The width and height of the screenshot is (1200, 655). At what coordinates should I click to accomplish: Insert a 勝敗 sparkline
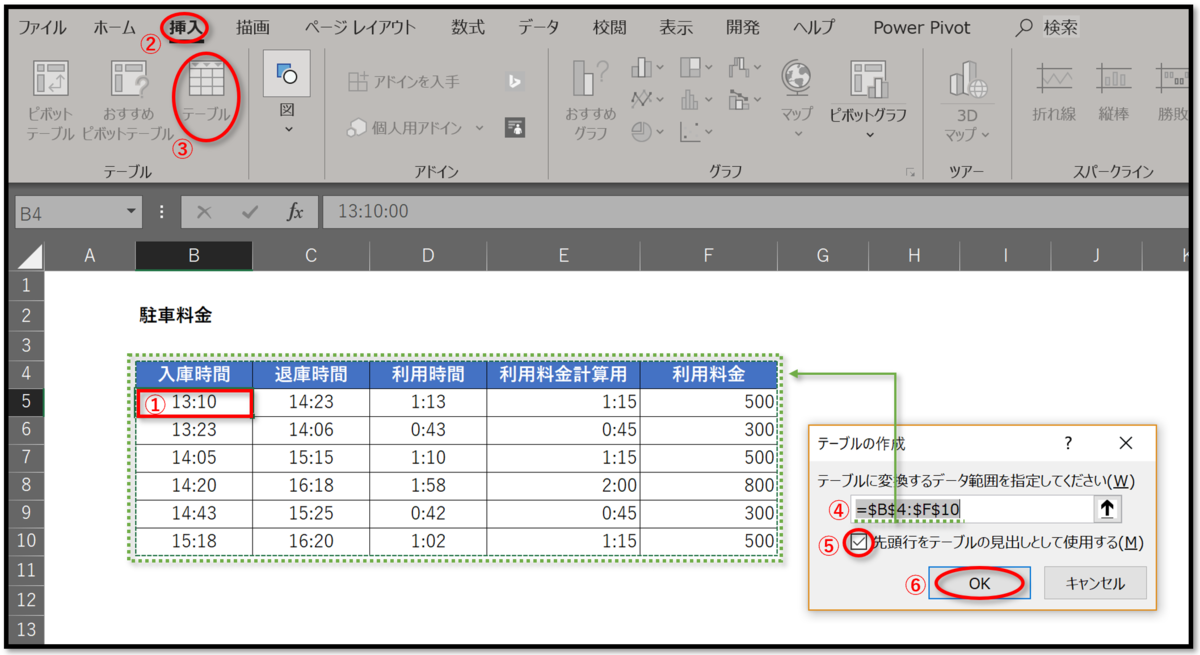click(1173, 92)
